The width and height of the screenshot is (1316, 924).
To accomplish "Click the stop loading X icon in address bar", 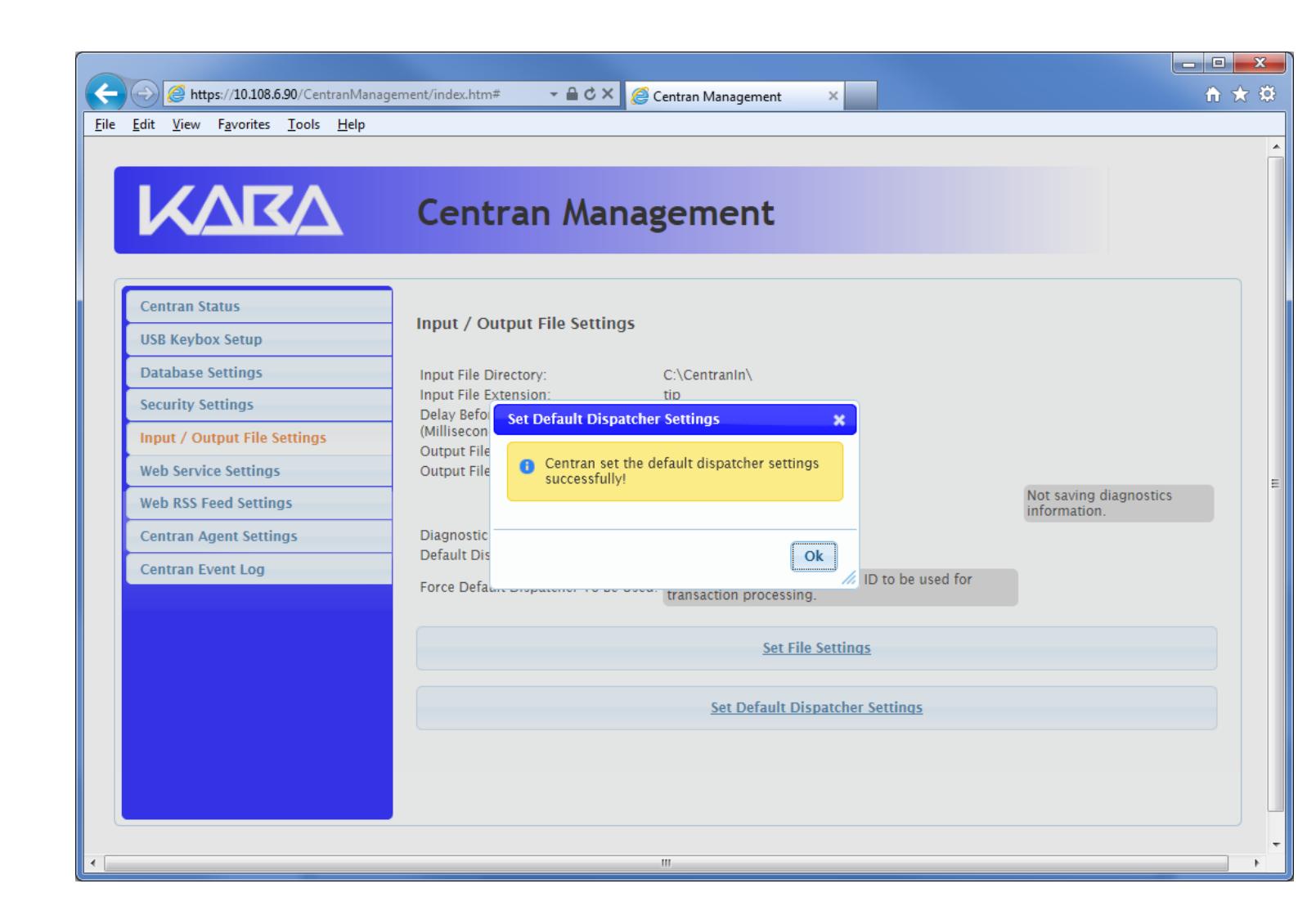I will click(x=607, y=94).
